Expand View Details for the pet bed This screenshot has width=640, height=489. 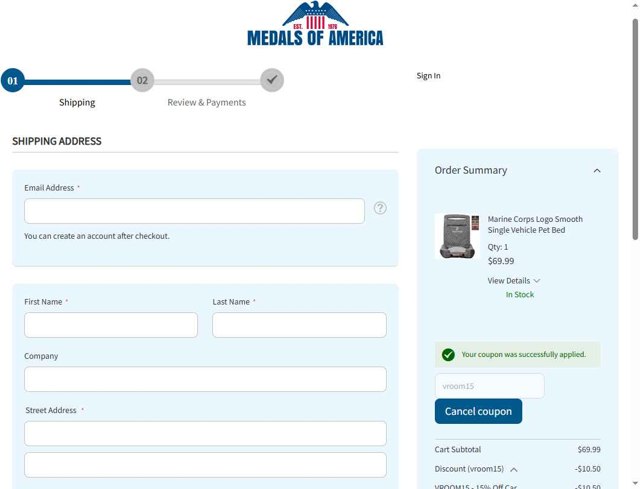(x=513, y=281)
